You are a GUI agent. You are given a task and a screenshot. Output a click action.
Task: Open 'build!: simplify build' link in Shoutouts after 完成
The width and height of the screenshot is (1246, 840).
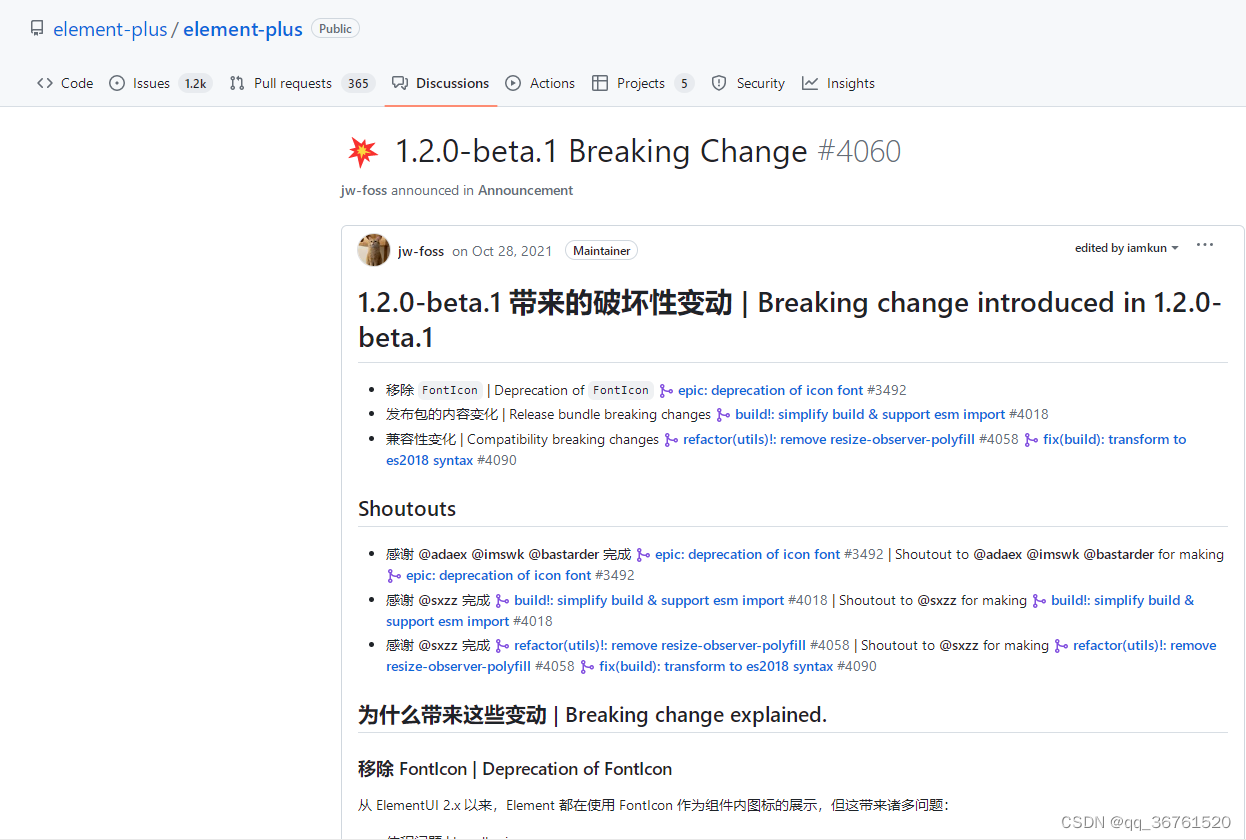649,600
